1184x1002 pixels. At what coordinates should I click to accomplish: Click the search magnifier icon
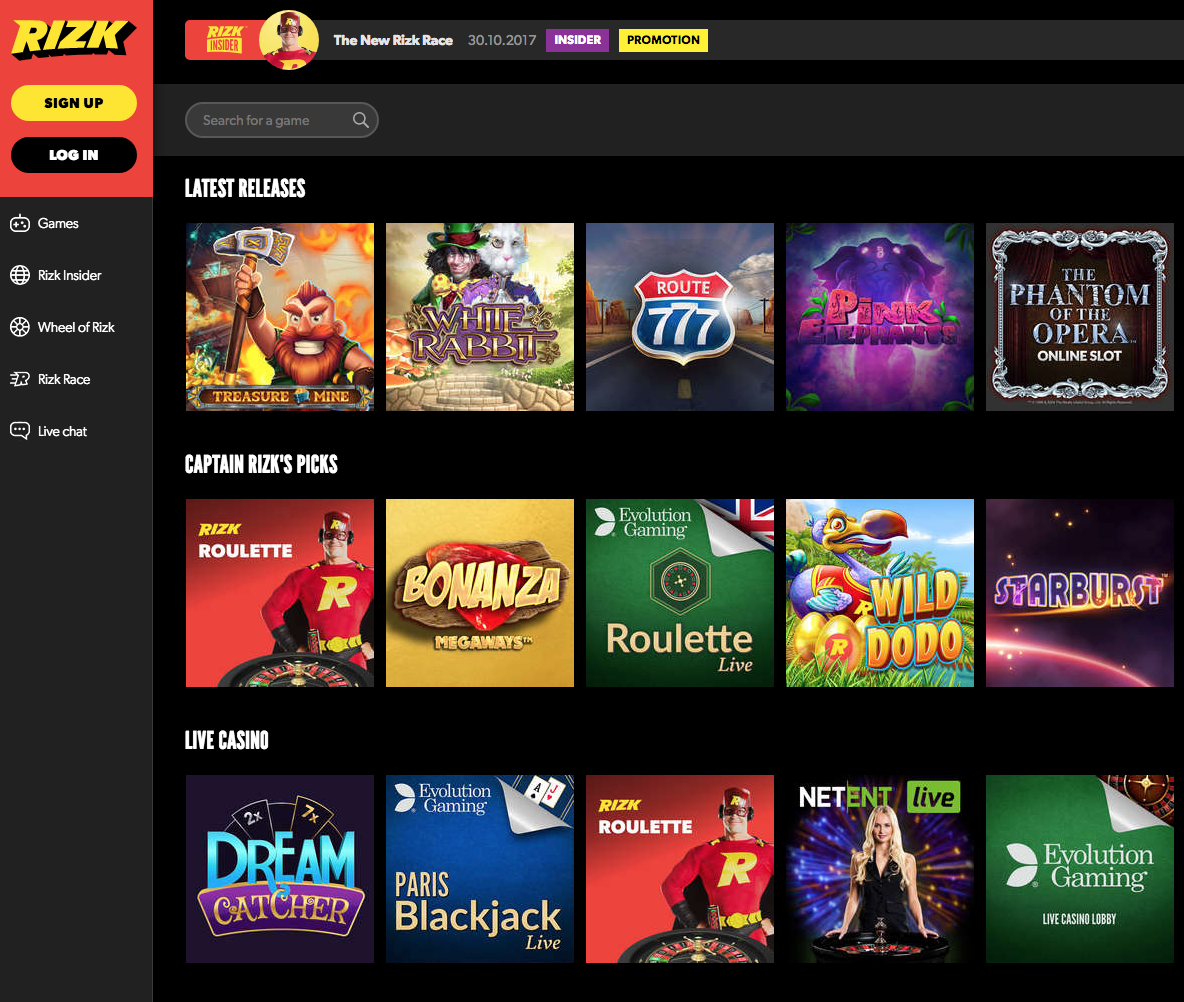click(x=361, y=120)
